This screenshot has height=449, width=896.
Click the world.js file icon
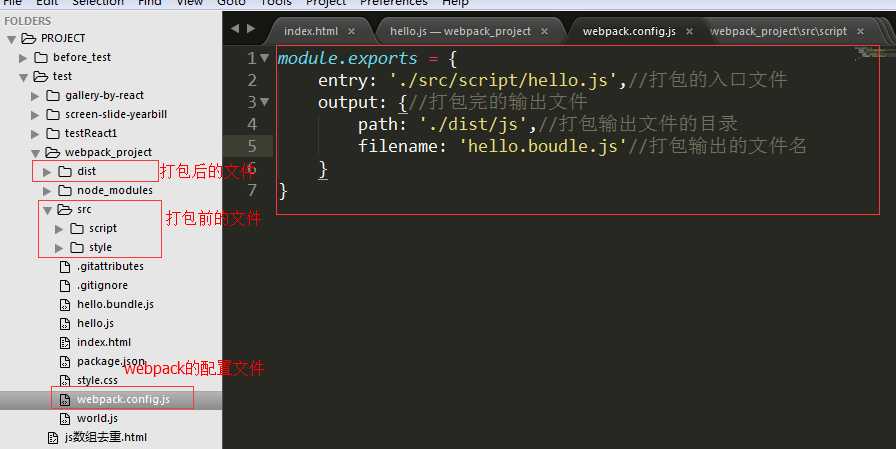click(x=65, y=419)
